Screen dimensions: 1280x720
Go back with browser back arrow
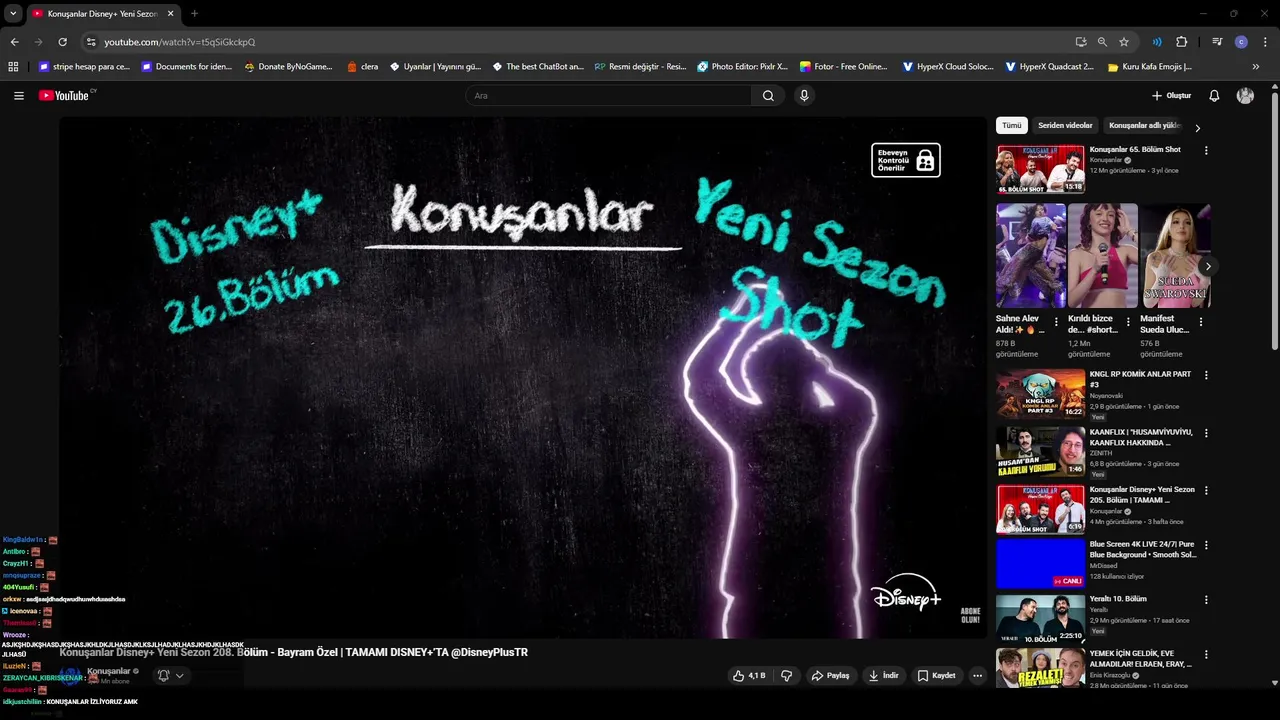[x=14, y=42]
